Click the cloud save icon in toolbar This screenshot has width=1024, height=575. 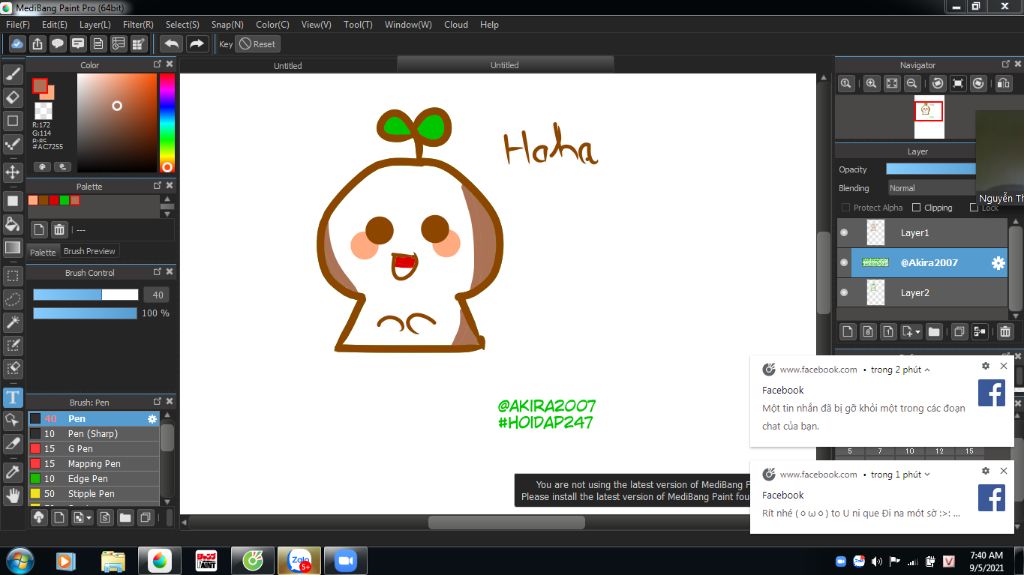pos(17,44)
